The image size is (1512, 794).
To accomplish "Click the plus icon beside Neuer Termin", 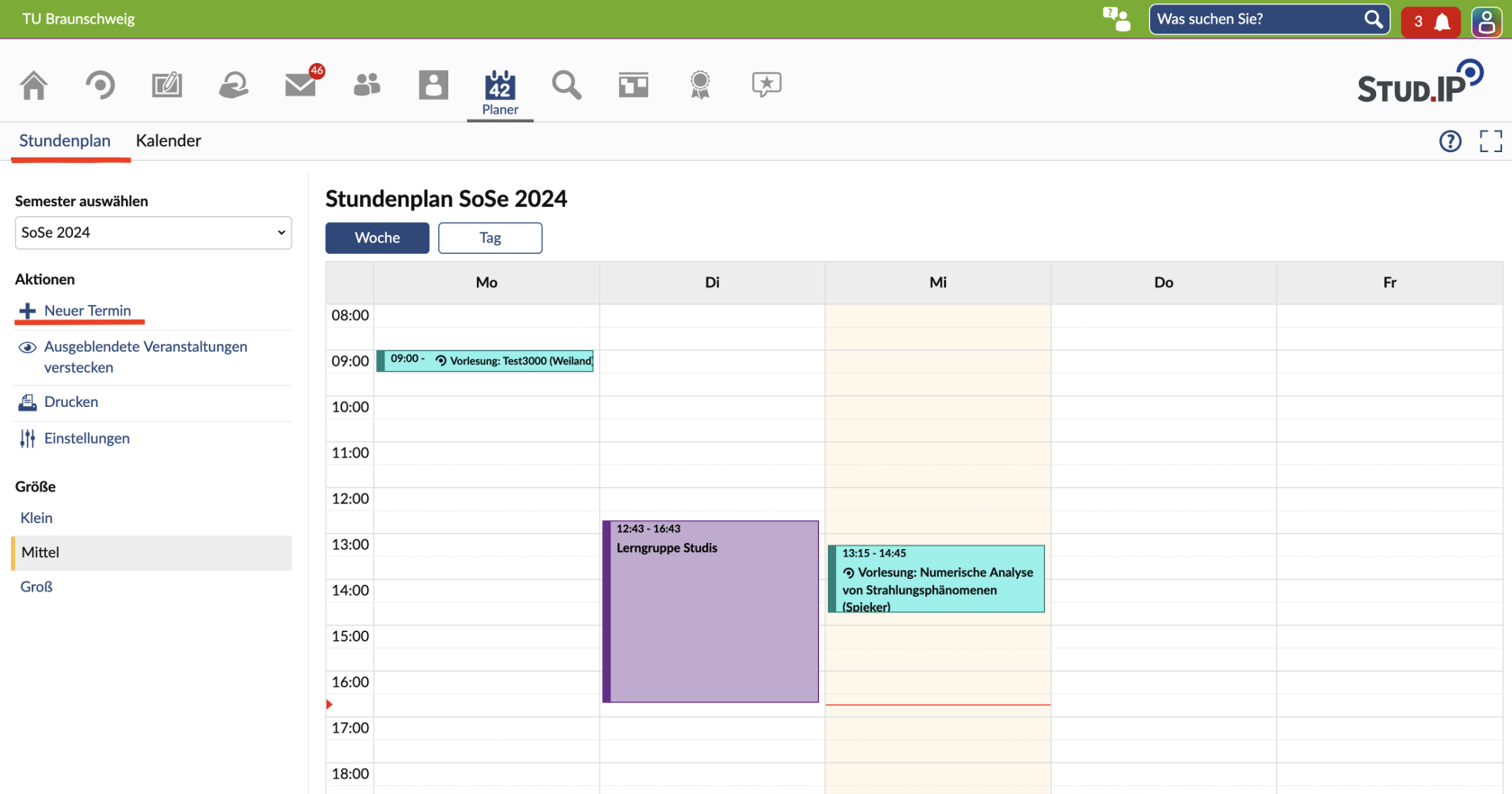I will (28, 311).
